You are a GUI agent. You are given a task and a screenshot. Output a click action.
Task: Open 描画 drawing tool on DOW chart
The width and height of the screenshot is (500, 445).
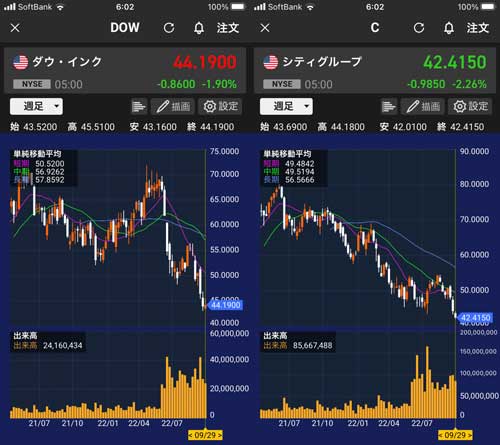pyautogui.click(x=173, y=107)
